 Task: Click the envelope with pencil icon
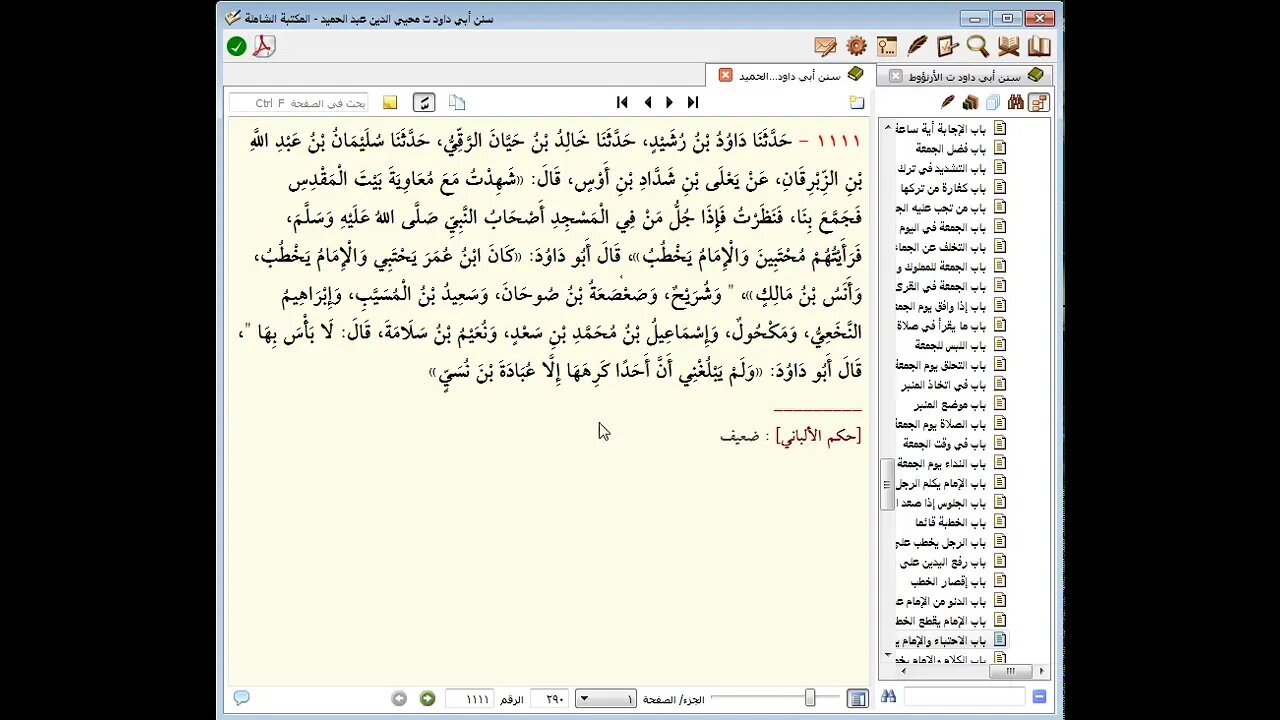[825, 46]
